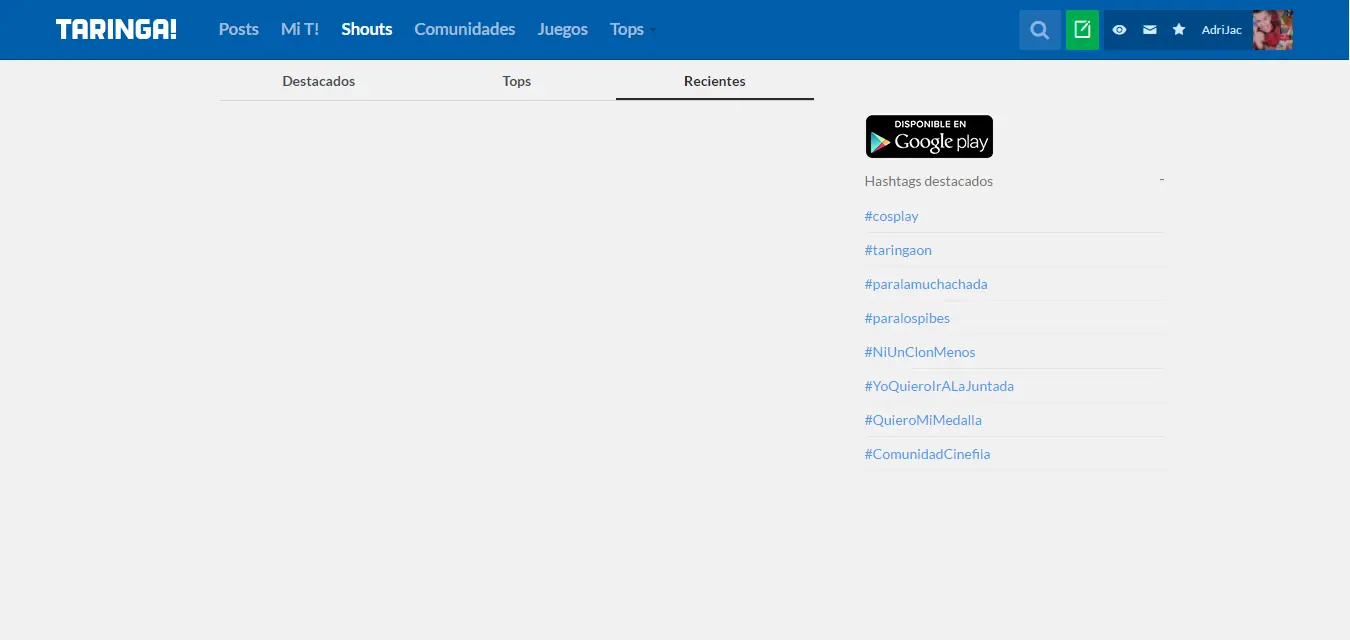Open the #ComunidadCinefila hashtag
This screenshot has height=640, width=1350.
click(928, 454)
